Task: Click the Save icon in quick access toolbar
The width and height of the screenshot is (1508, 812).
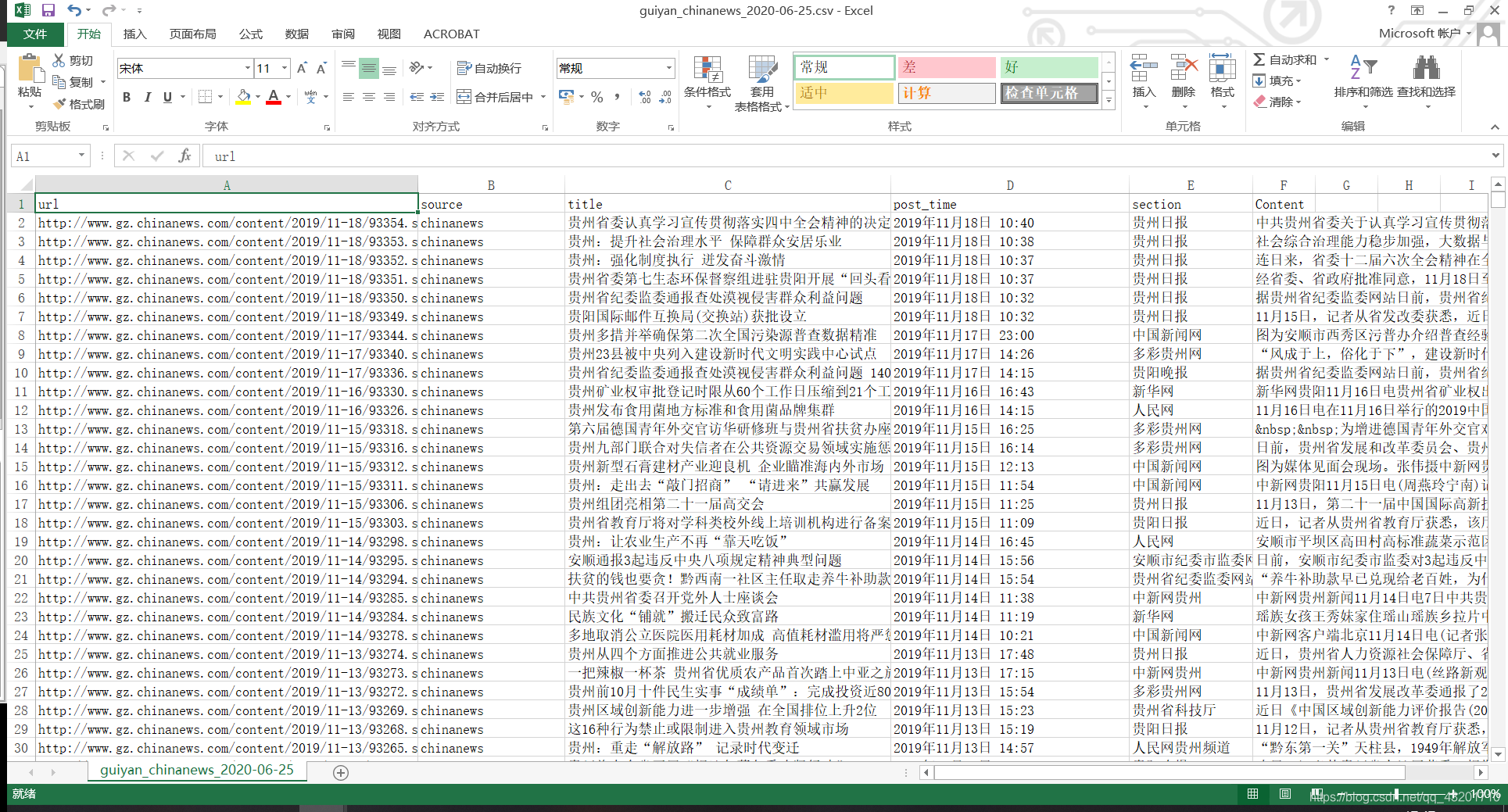Action: 48,10
